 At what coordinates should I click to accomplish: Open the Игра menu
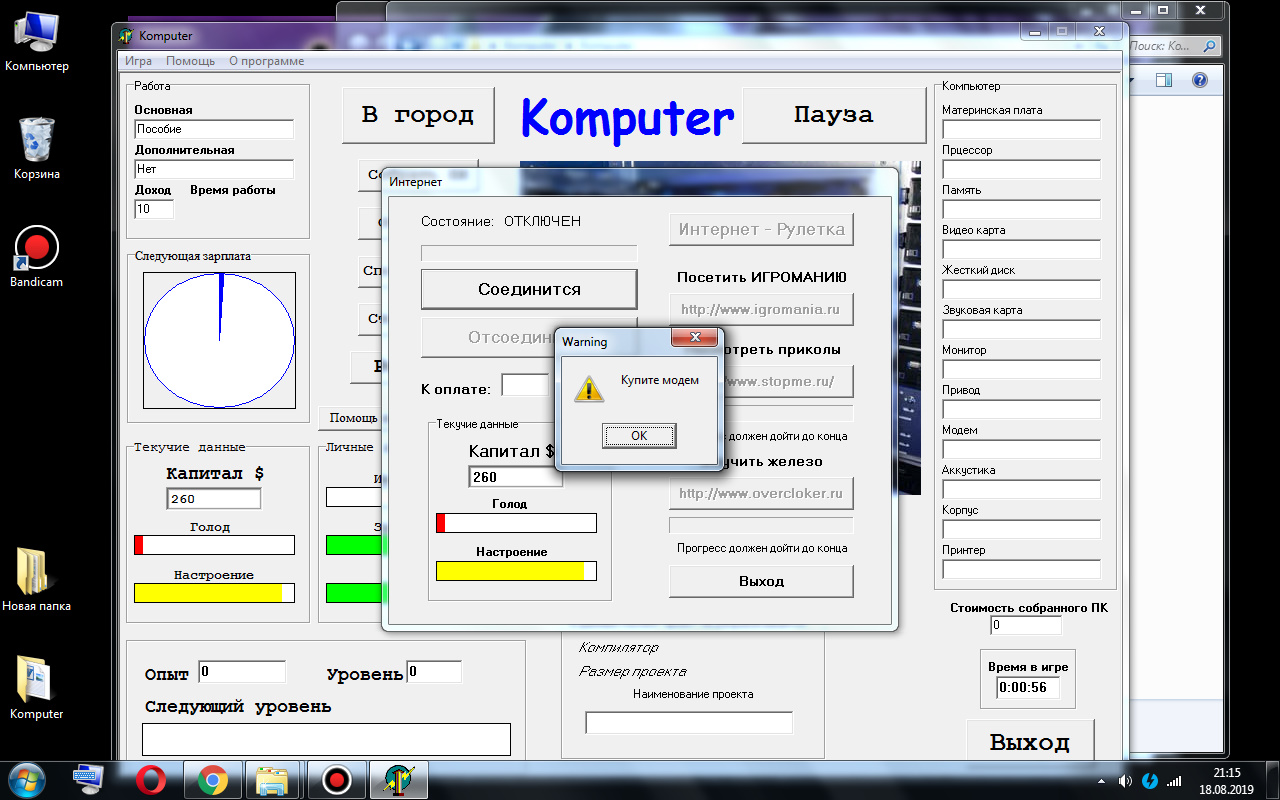pyautogui.click(x=138, y=61)
